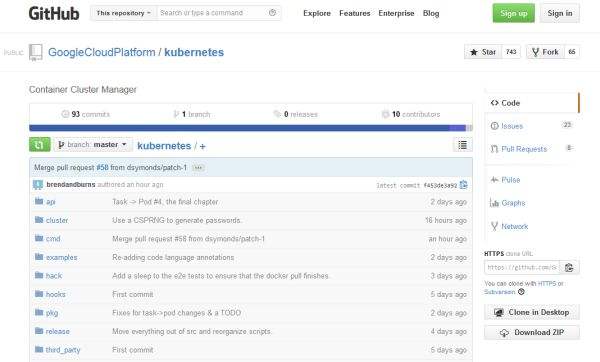Open the Pull Requests tab in sidebar
Screen dimensions: 600x362
tap(532, 149)
